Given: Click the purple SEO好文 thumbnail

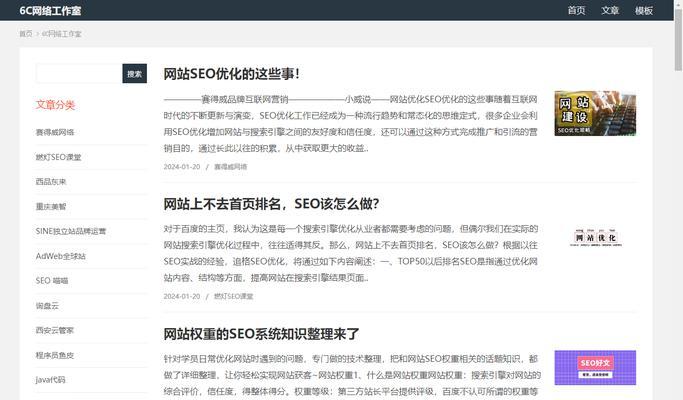Looking at the screenshot, I should coord(595,368).
